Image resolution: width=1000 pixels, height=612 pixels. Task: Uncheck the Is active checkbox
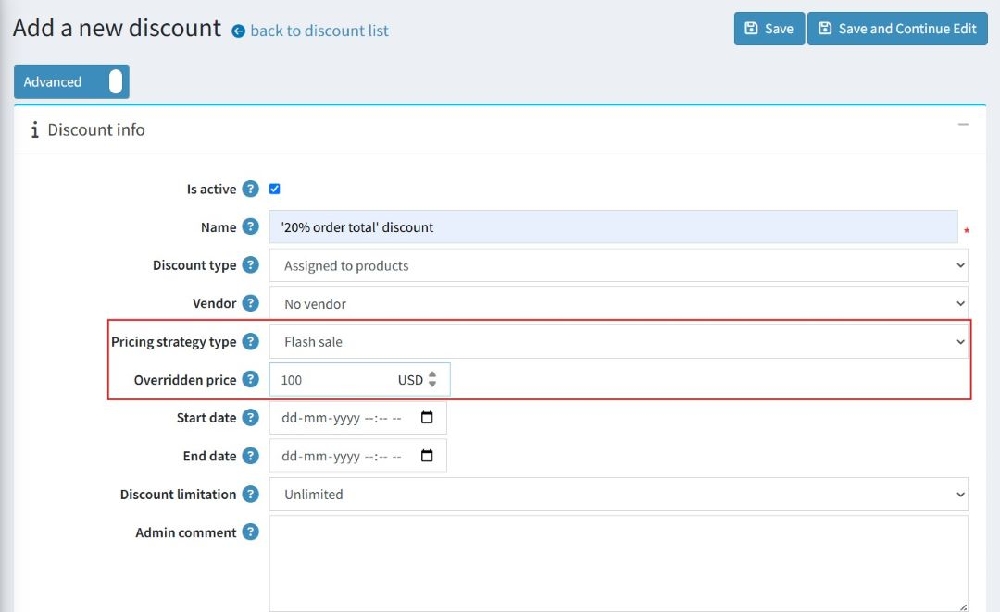click(x=275, y=189)
